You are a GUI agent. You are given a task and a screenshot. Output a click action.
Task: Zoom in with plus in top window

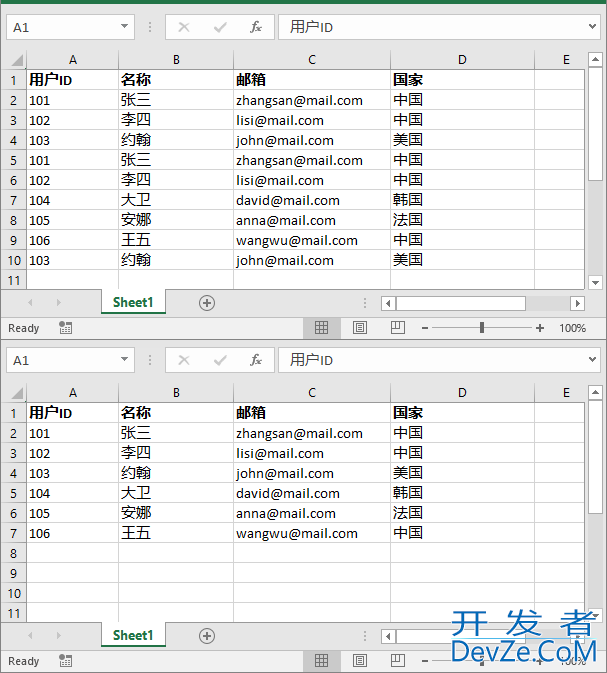[x=540, y=328]
